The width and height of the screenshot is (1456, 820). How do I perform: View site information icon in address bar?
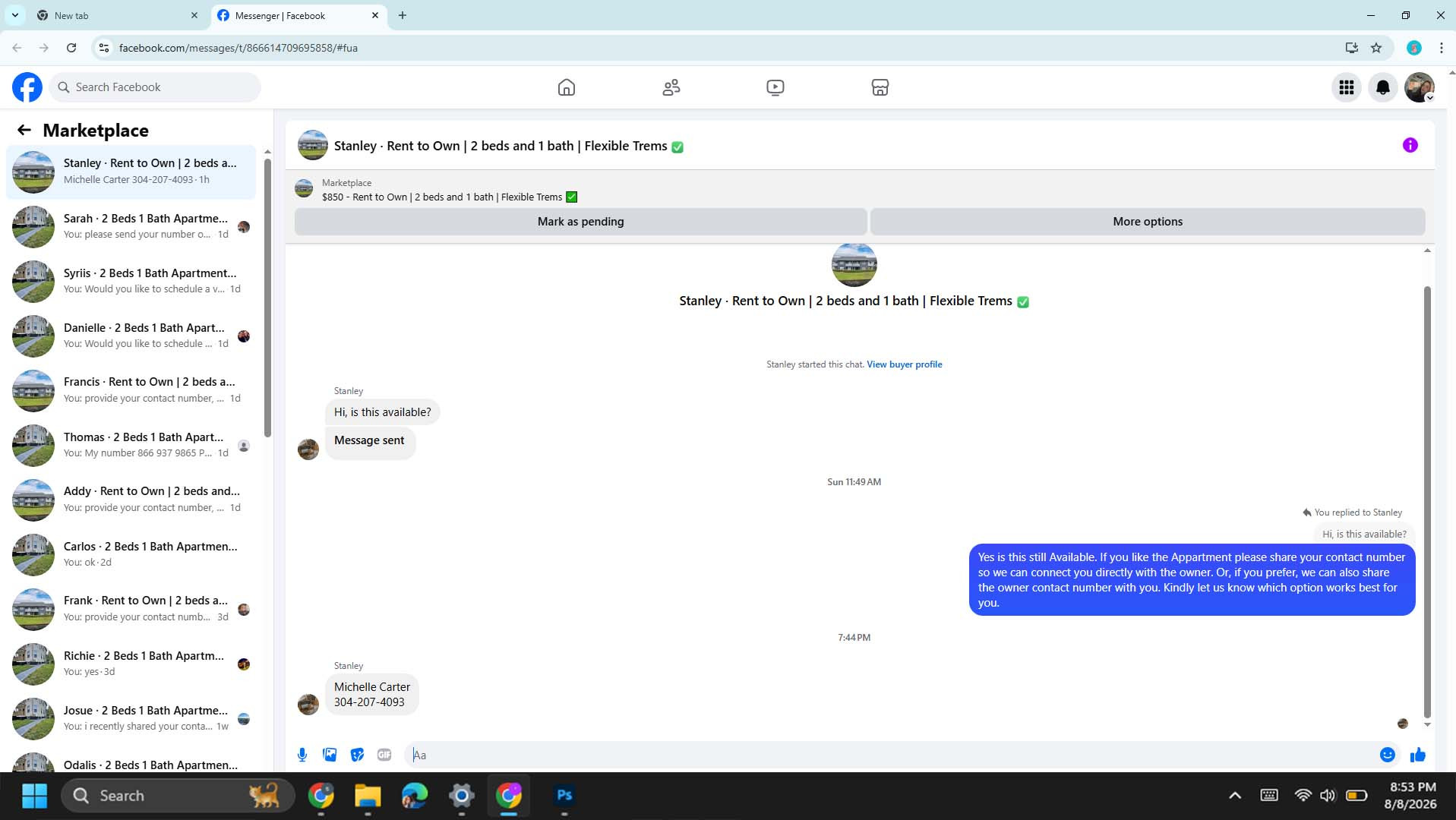click(104, 48)
